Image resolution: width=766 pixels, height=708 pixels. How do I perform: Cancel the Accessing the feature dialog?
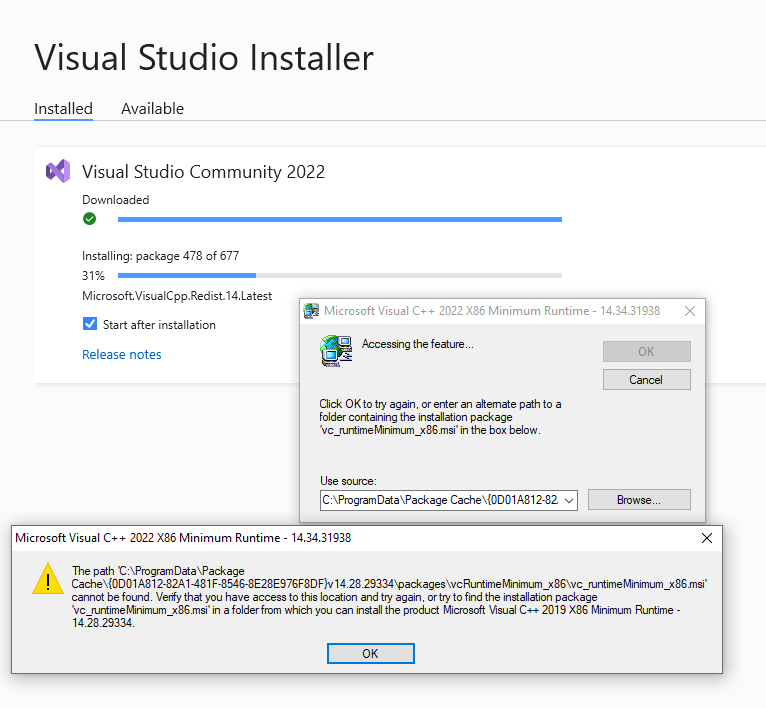(x=646, y=380)
